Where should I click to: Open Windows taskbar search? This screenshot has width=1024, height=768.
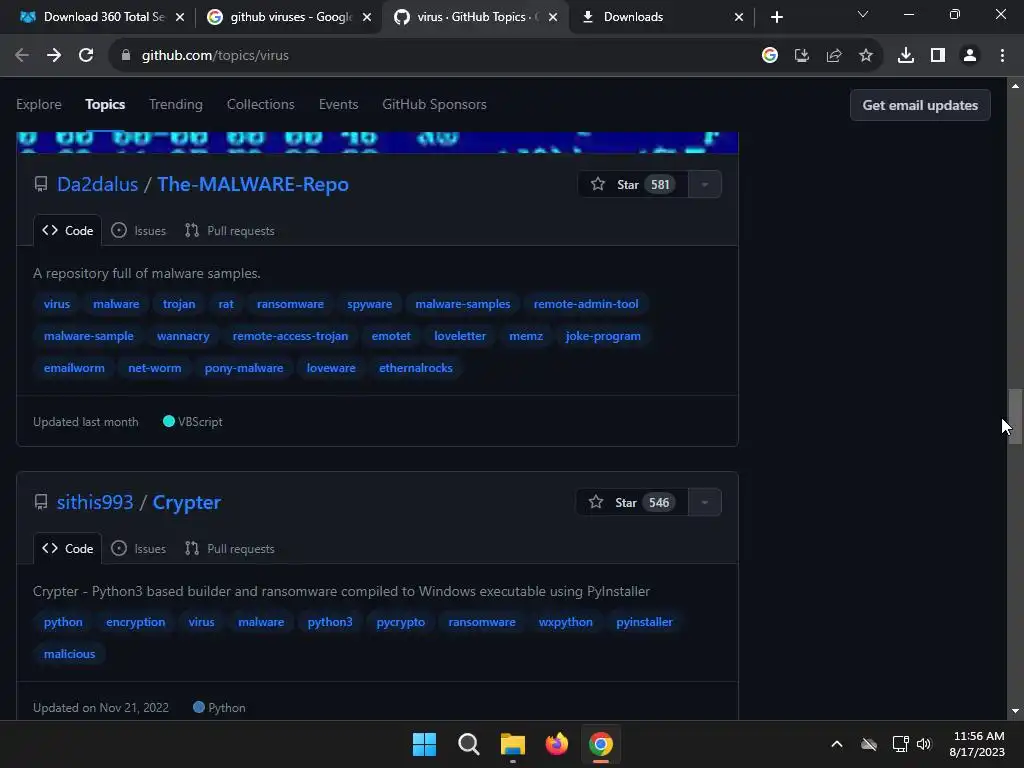click(468, 744)
